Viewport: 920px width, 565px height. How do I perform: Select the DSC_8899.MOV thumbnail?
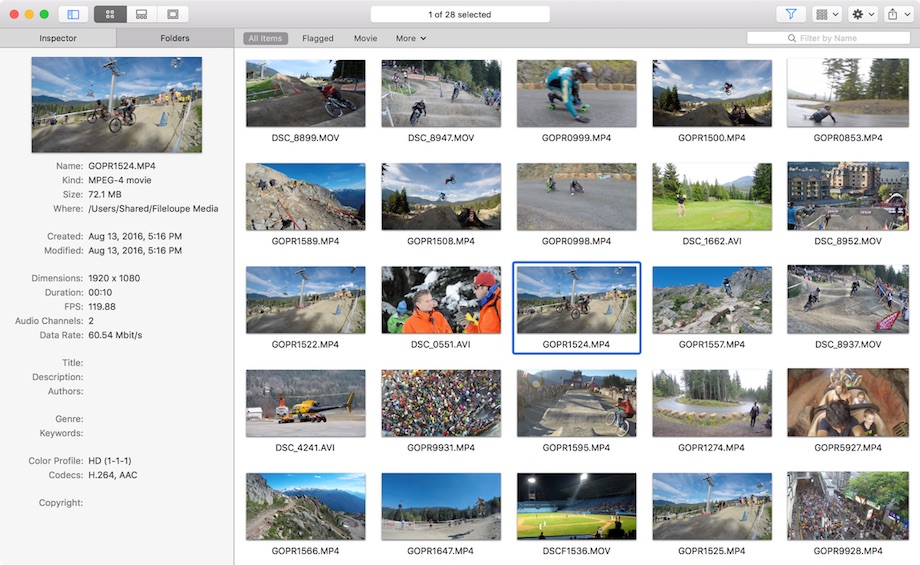click(305, 93)
